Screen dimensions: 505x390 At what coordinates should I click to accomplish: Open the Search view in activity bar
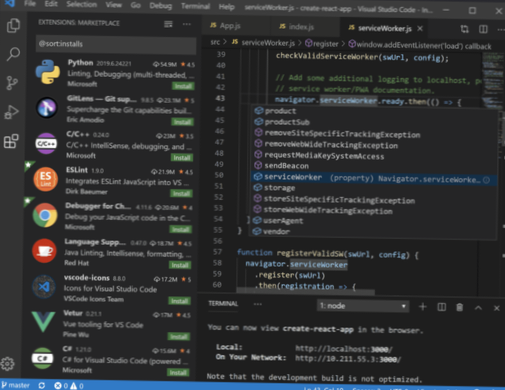[13, 54]
